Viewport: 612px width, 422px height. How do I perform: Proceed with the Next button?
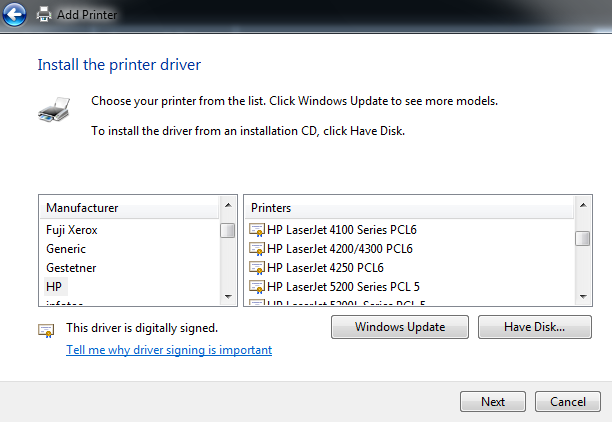tap(493, 402)
